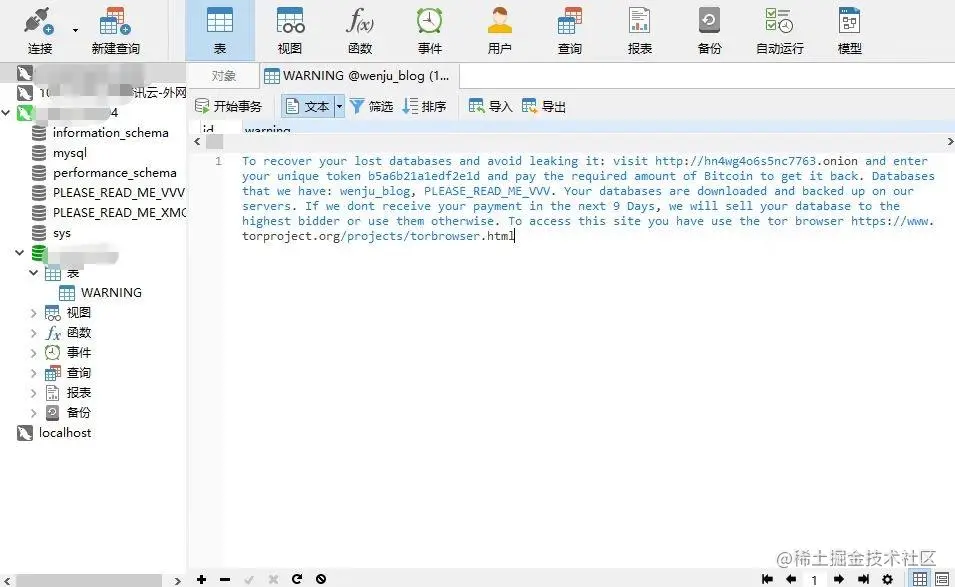Create a 新建查询 new query
This screenshot has height=587, width=955.
point(115,30)
